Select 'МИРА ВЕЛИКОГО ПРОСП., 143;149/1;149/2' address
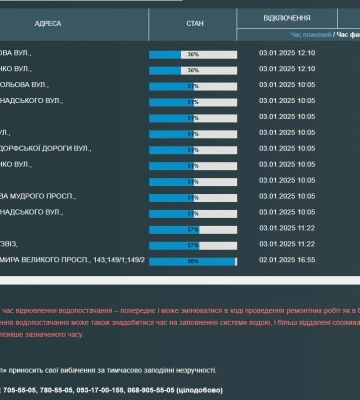Image resolution: width=360 pixels, height=400 pixels. click(72, 260)
